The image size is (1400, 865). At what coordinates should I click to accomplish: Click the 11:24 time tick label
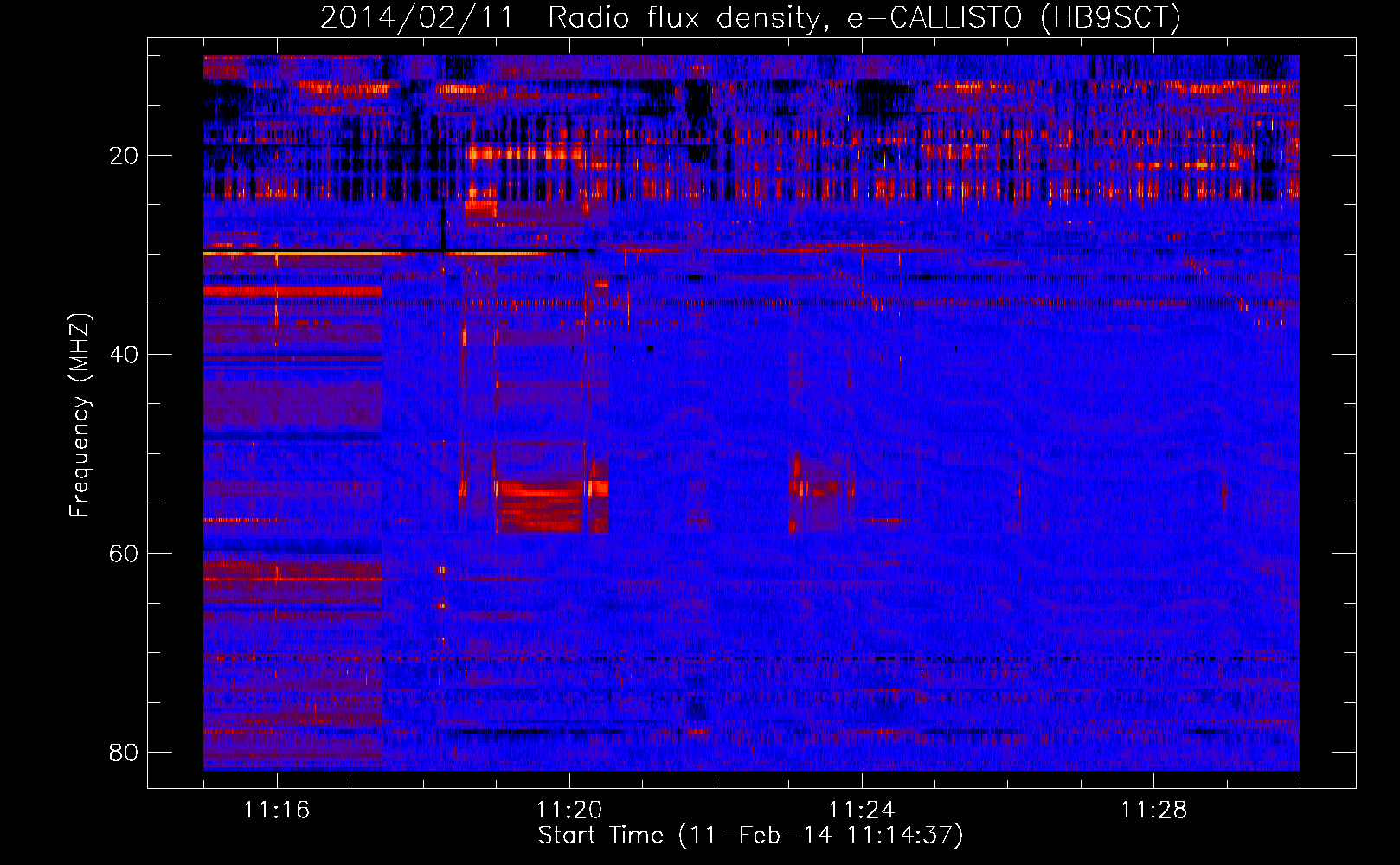pos(861,811)
